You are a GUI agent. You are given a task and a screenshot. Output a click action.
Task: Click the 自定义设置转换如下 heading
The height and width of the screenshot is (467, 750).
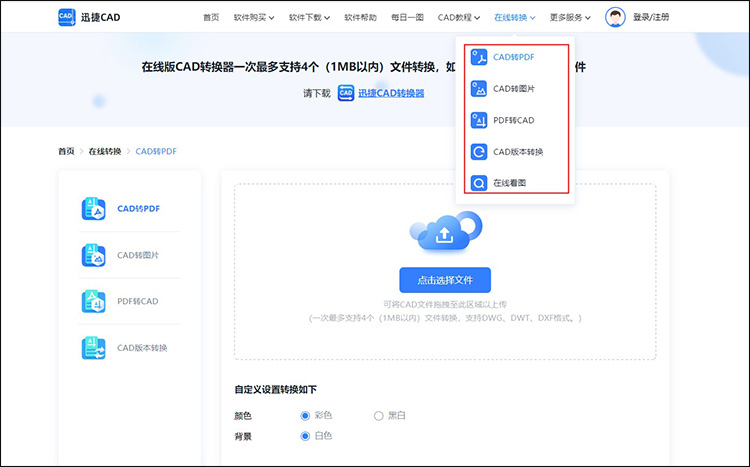tap(276, 389)
